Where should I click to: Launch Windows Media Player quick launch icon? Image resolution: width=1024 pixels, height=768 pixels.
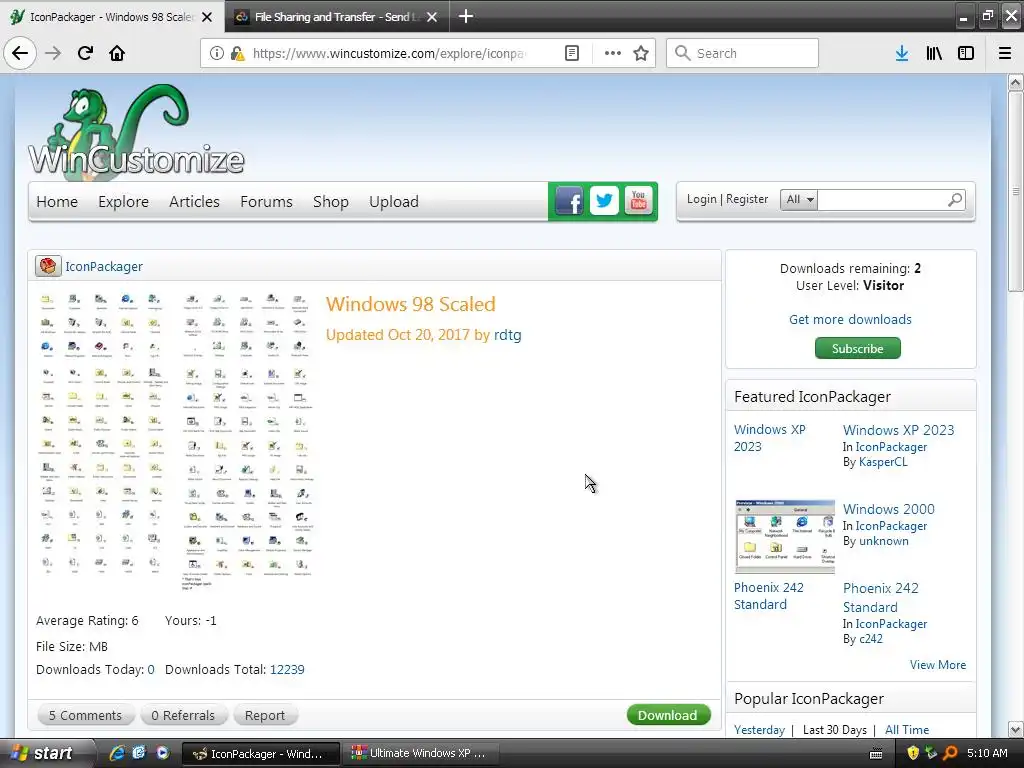pyautogui.click(x=162, y=753)
